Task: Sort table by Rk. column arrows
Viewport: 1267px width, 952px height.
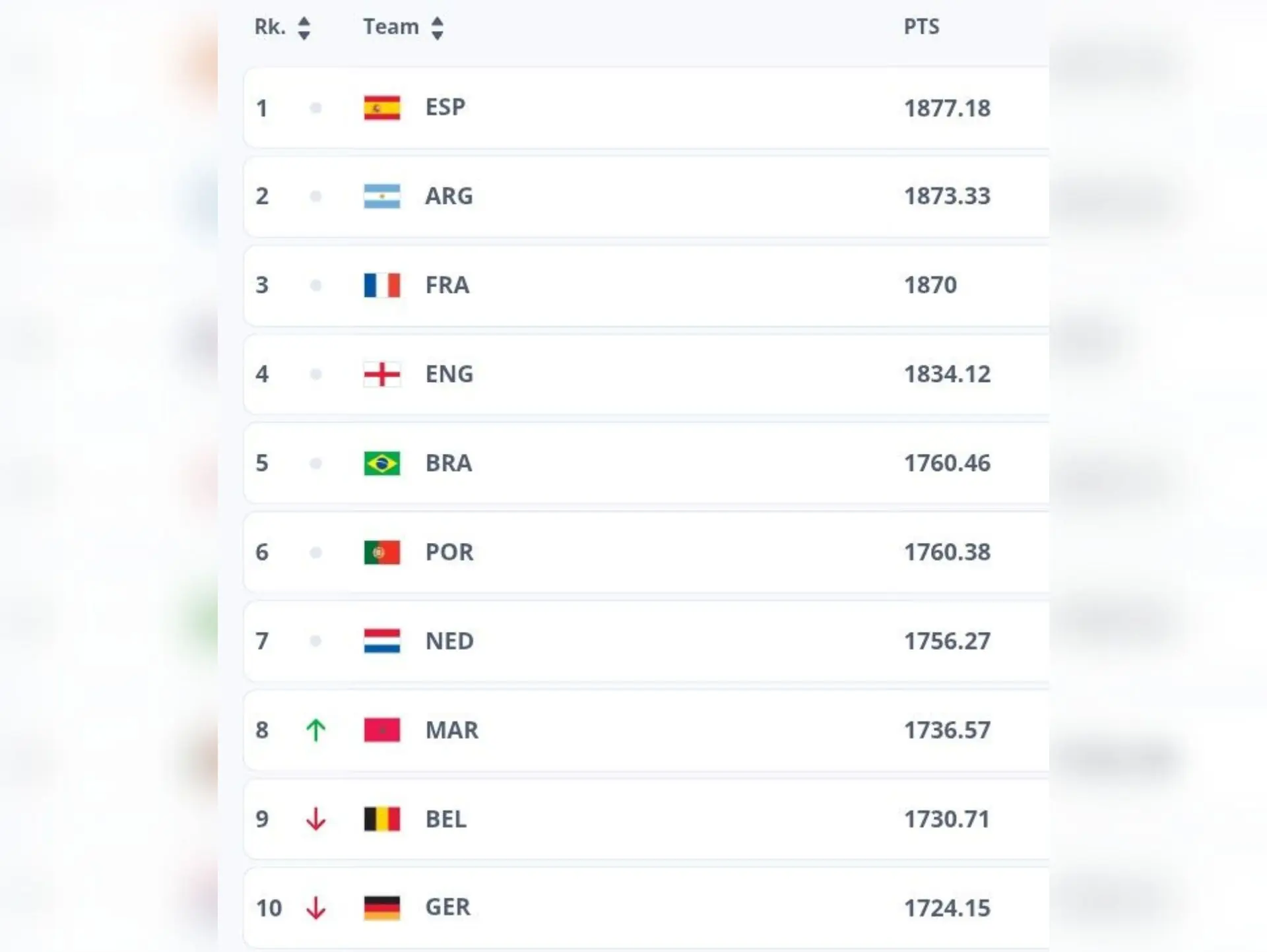Action: click(x=304, y=28)
